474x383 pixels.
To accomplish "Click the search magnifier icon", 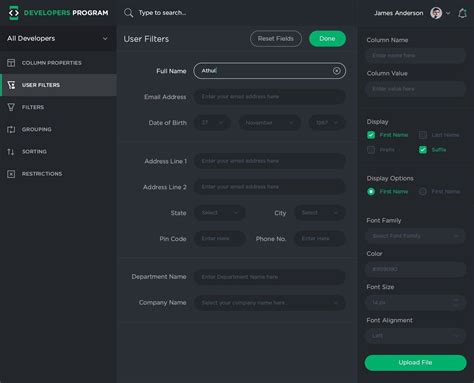I will click(128, 13).
